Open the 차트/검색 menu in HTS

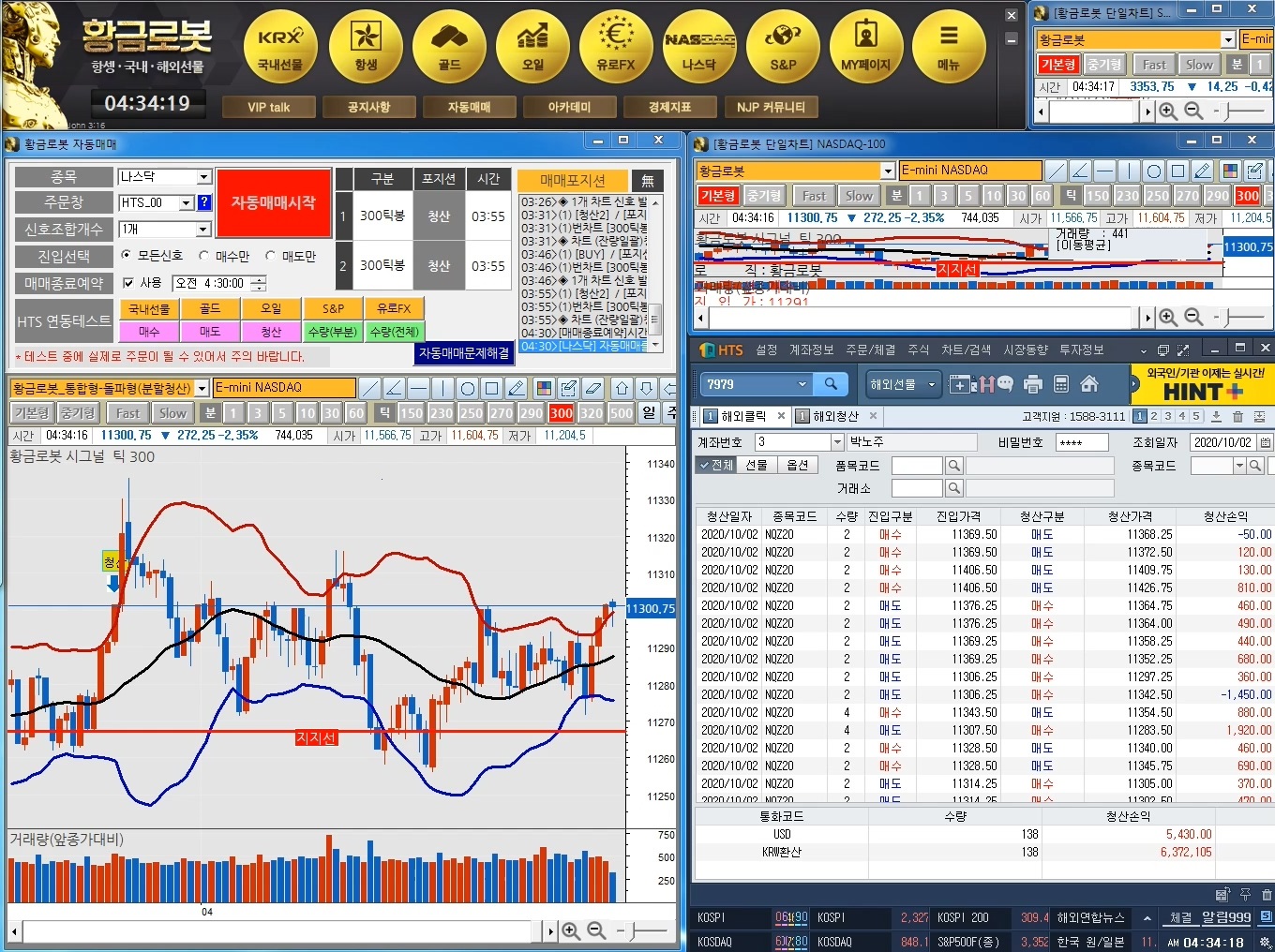[967, 350]
